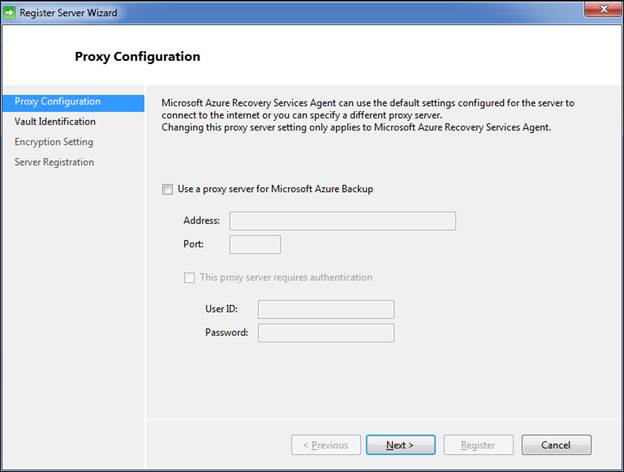The width and height of the screenshot is (624, 472).
Task: Proceed with the Next button
Action: tap(401, 445)
